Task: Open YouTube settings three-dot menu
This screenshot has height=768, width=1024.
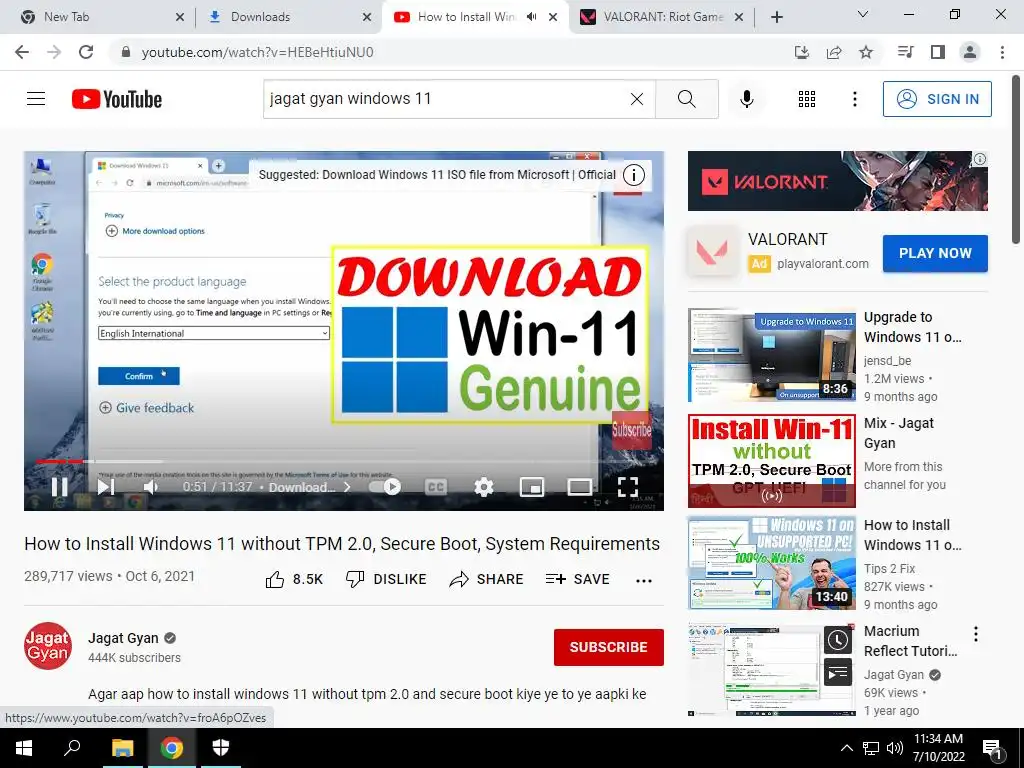Action: click(854, 99)
